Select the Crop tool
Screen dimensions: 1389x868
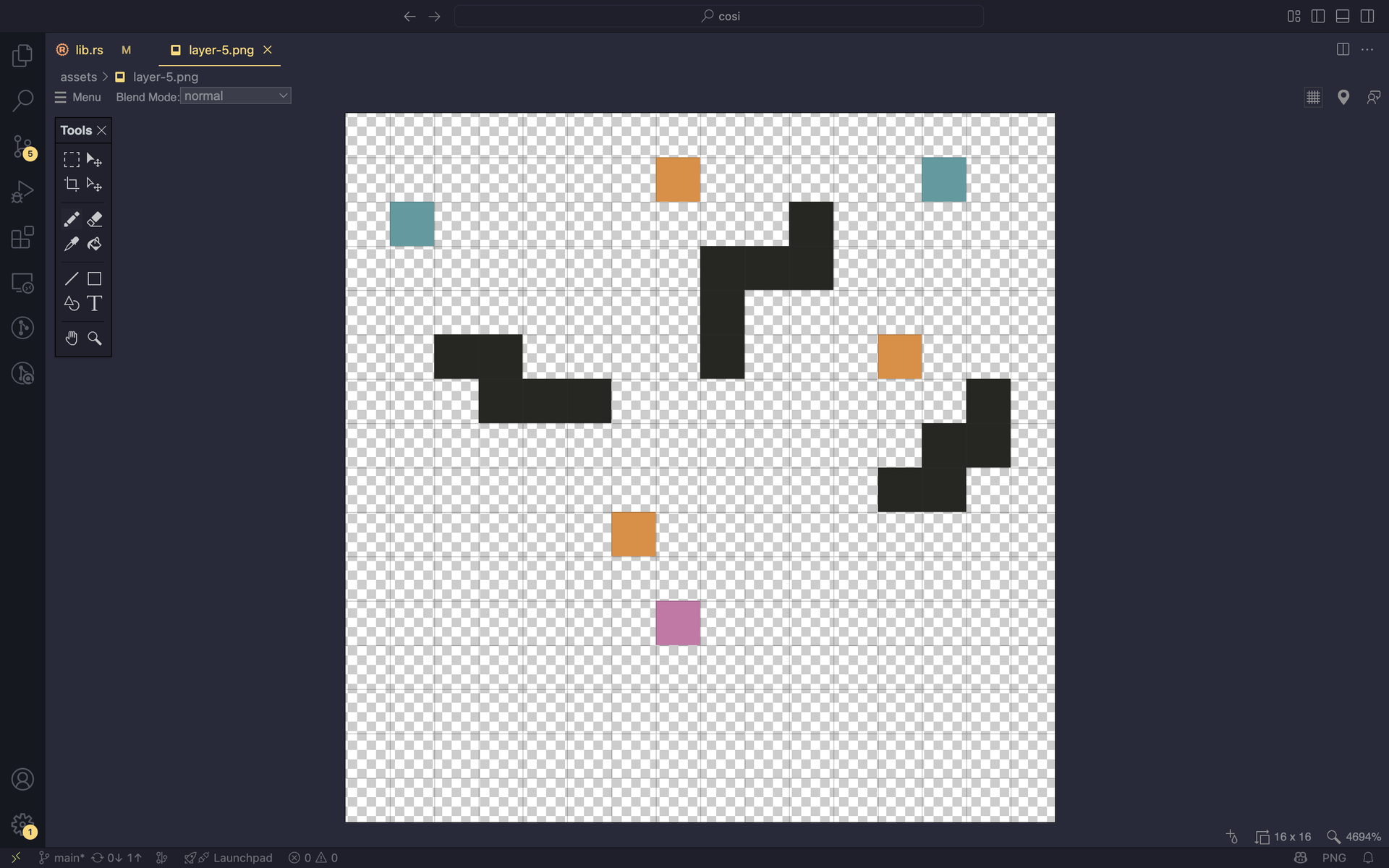coord(71,184)
